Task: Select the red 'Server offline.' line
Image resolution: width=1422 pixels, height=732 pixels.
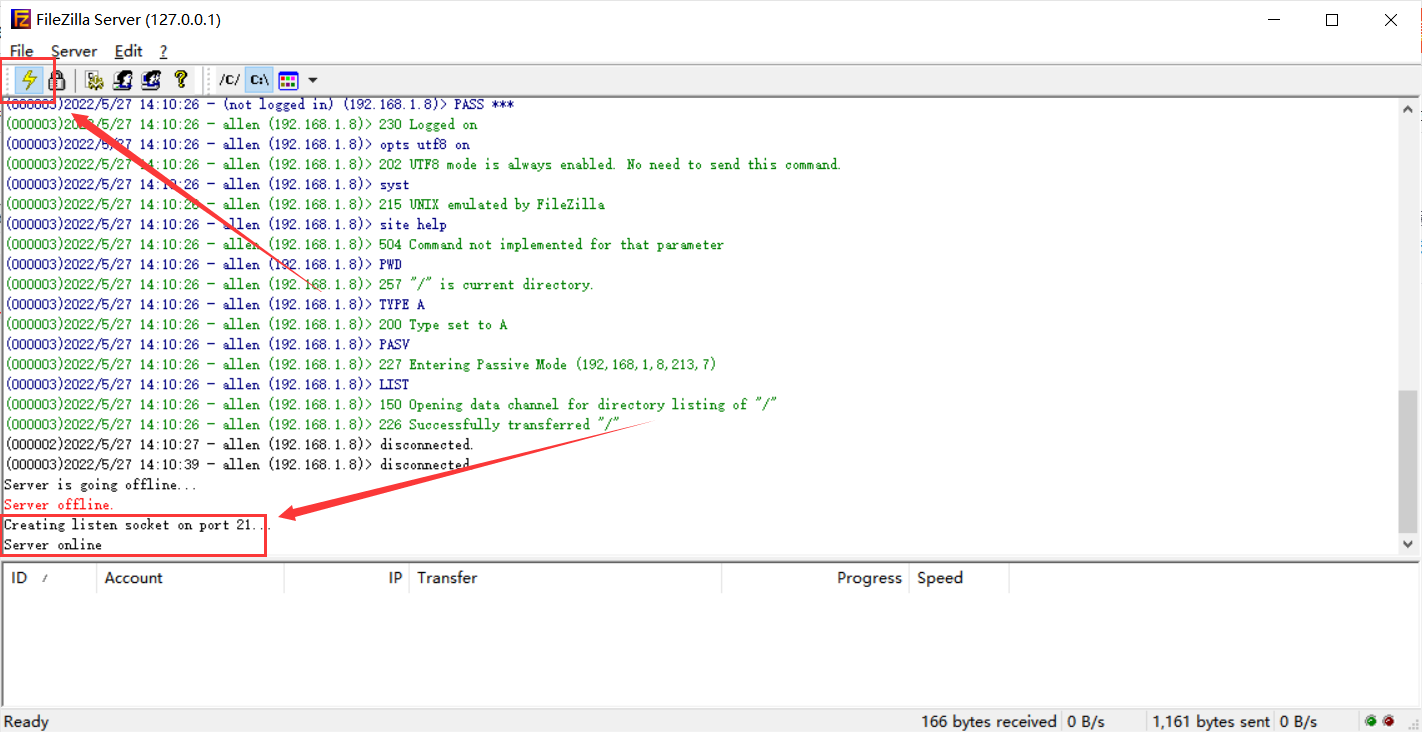Action: 59,504
